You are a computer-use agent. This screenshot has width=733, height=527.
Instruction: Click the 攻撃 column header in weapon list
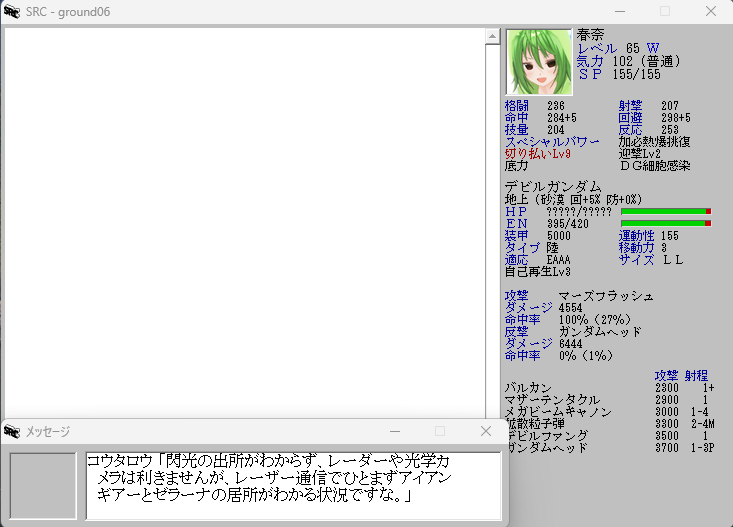667,375
